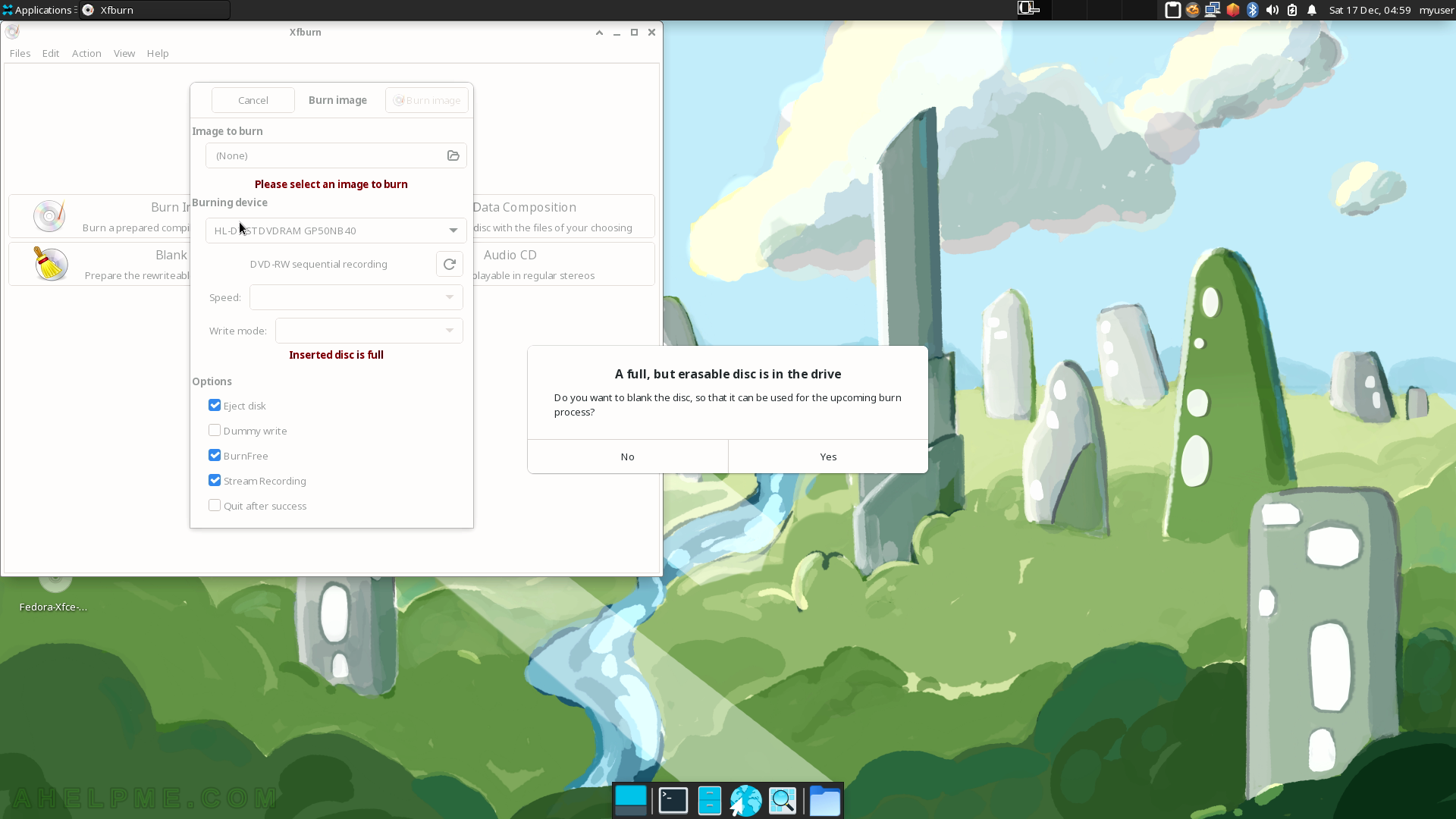Minimize the Xfburn window

click(x=617, y=32)
